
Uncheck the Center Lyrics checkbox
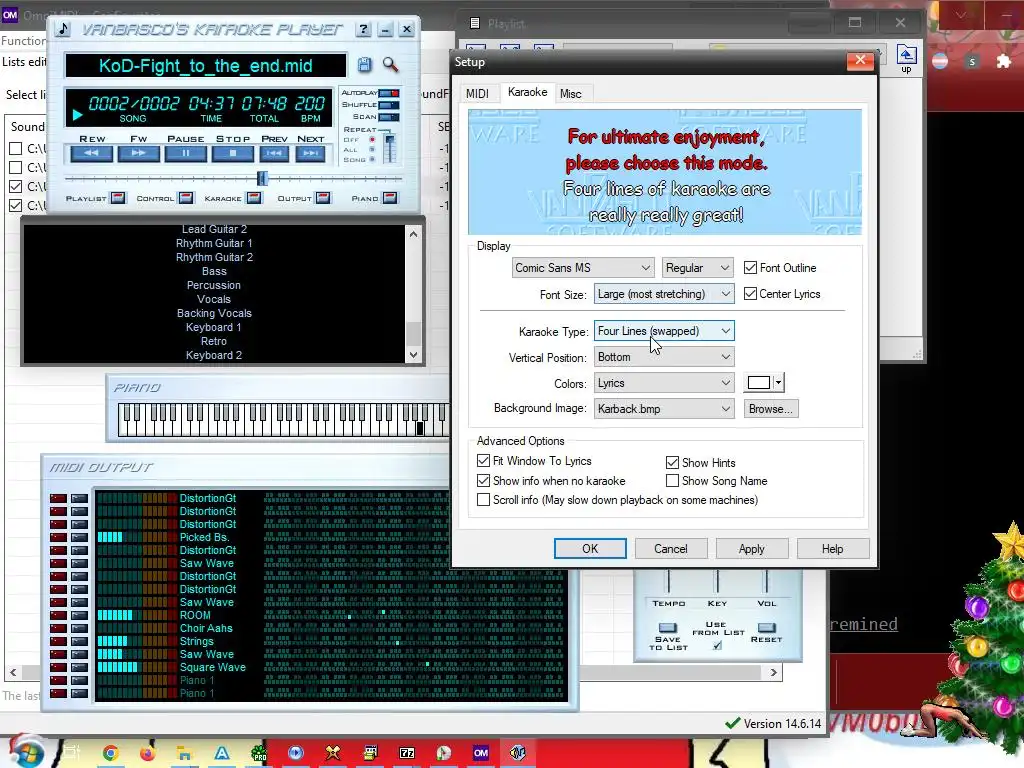click(x=750, y=294)
